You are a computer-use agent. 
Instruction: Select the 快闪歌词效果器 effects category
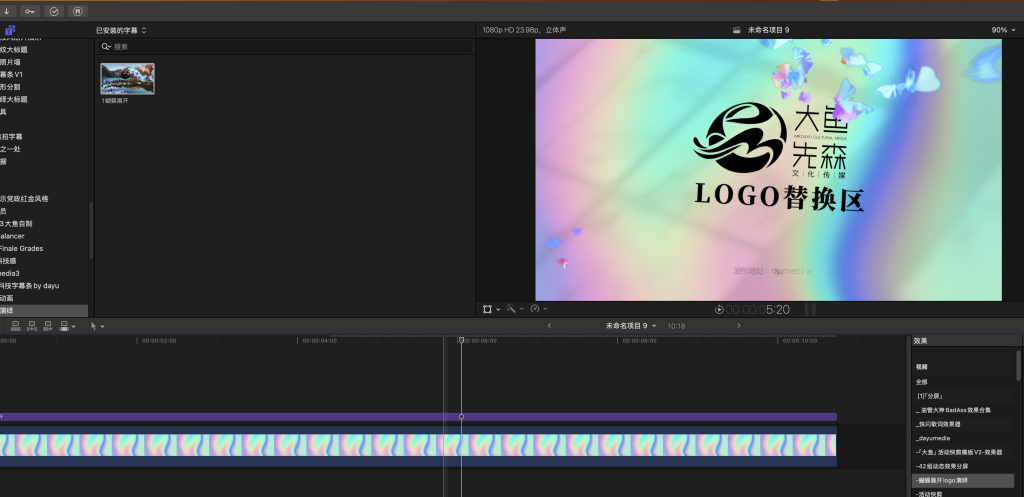938,424
